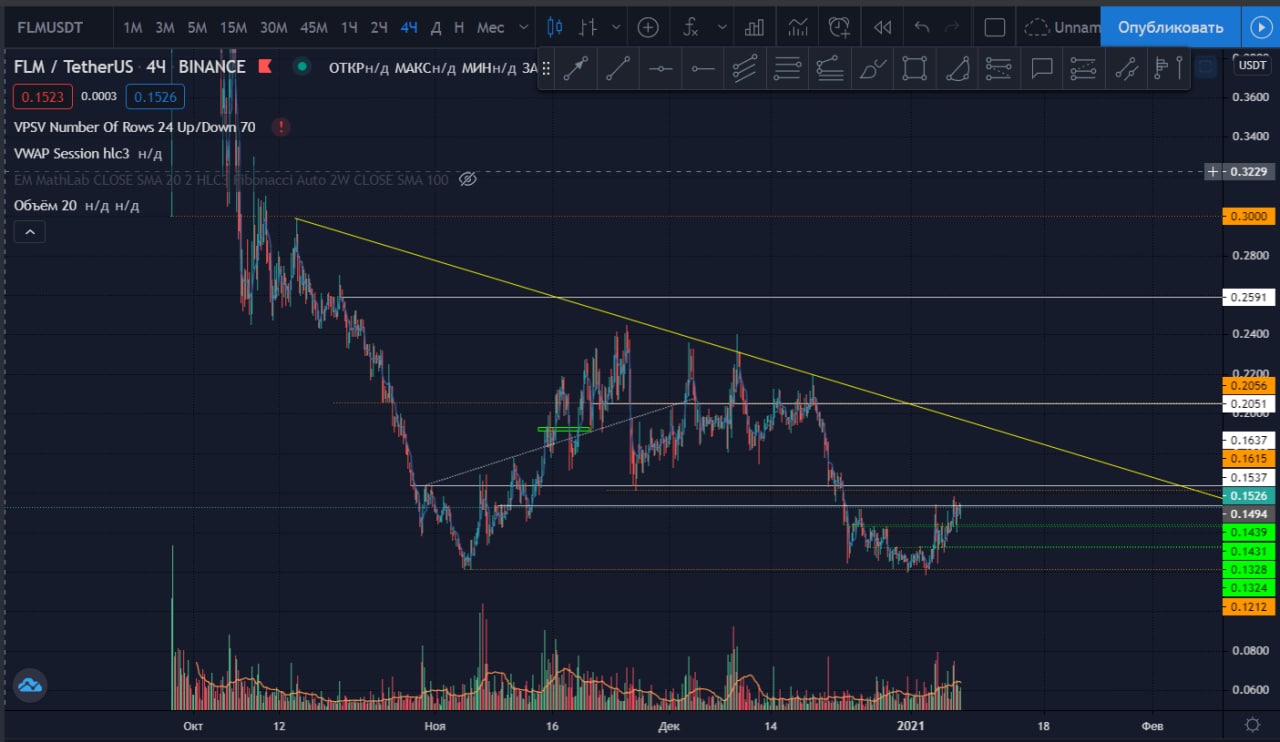
Task: Switch to fullscreen mode via the rectangle icon
Action: pos(995,27)
